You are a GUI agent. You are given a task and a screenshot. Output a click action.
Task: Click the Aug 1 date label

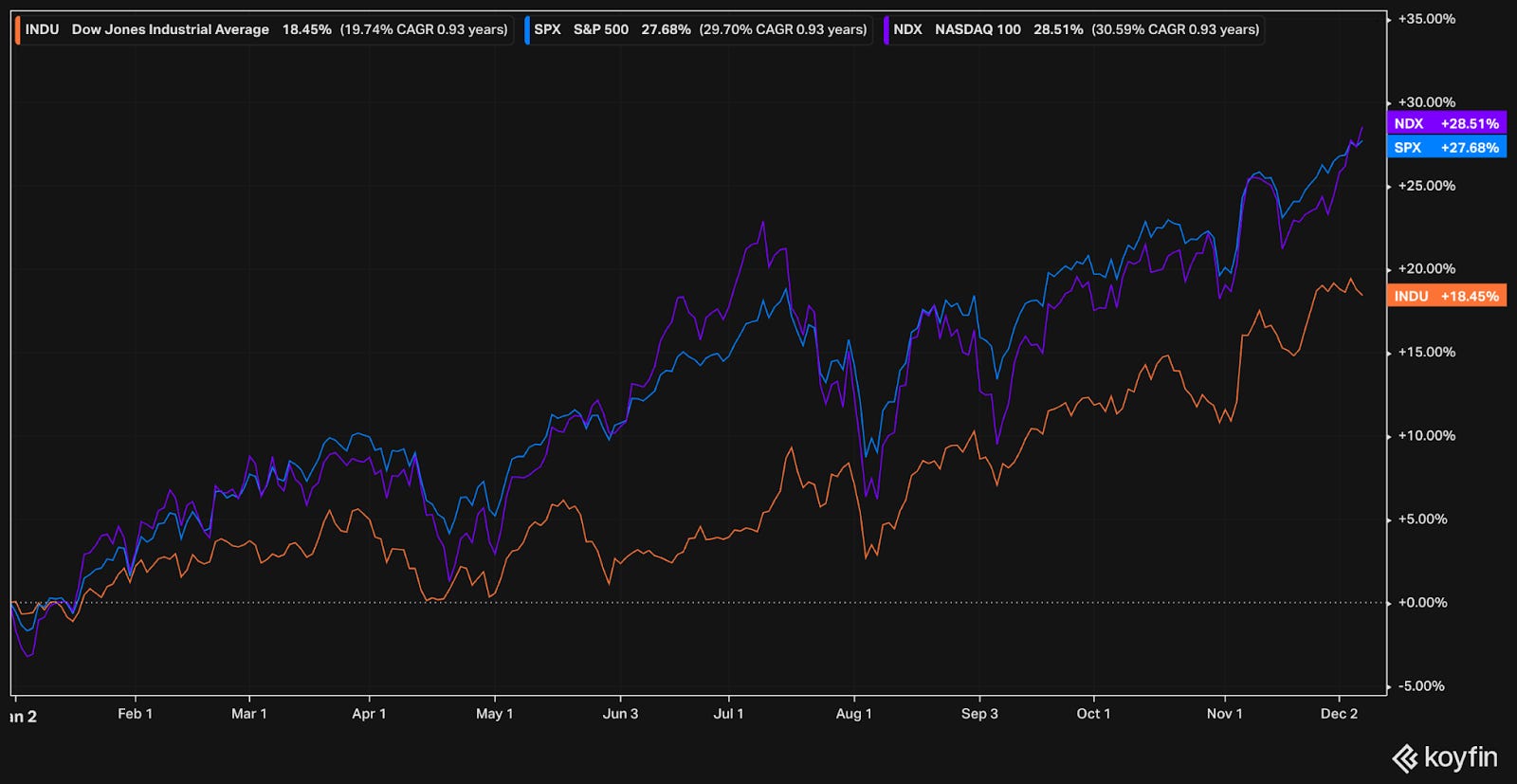(853, 714)
